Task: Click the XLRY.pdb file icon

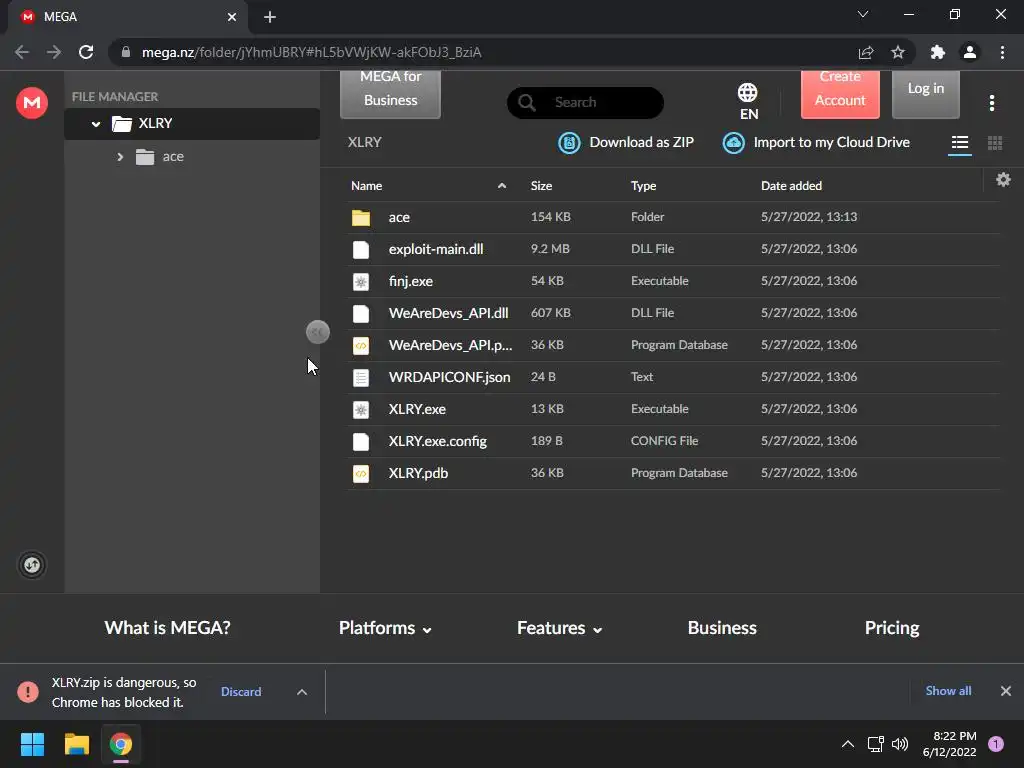Action: pos(360,473)
